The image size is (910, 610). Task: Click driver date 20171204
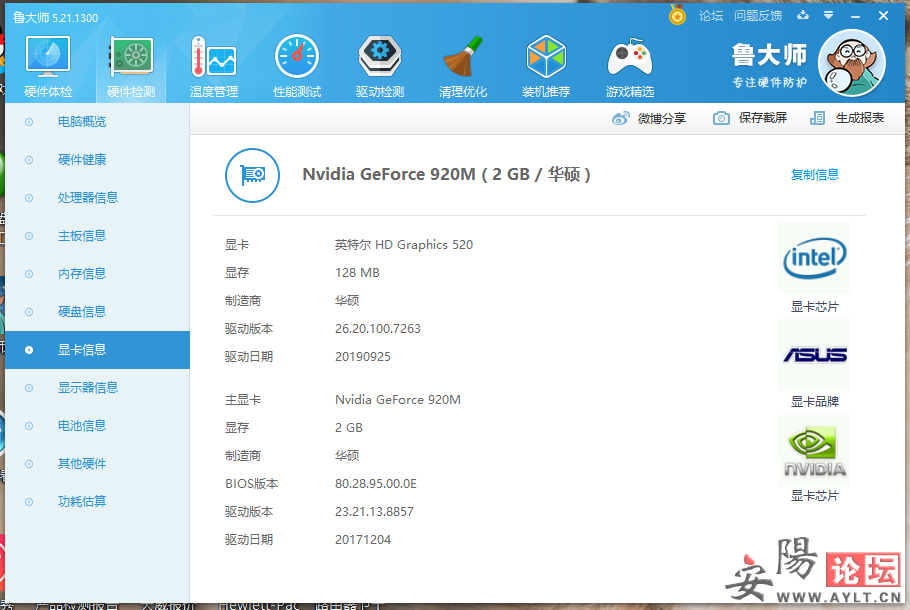363,540
